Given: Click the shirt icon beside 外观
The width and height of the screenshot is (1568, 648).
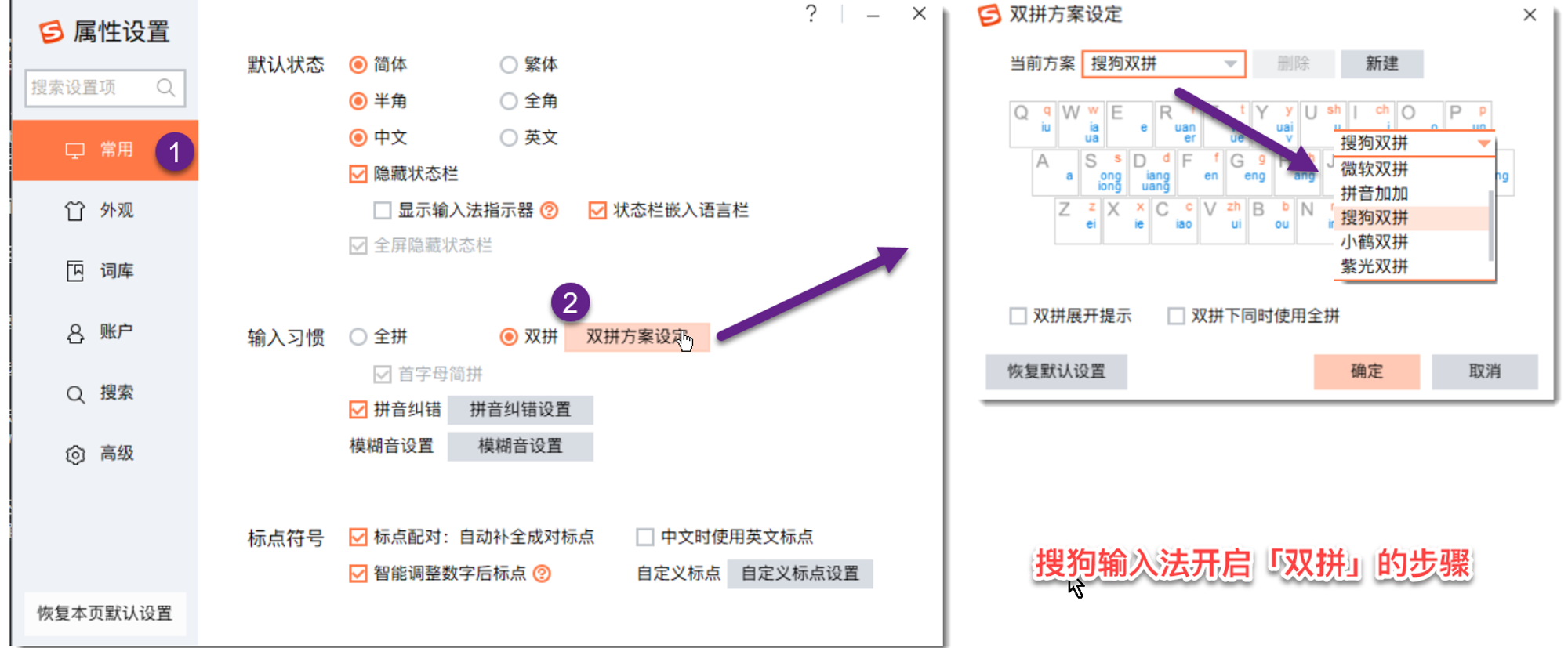Looking at the screenshot, I should tap(74, 211).
